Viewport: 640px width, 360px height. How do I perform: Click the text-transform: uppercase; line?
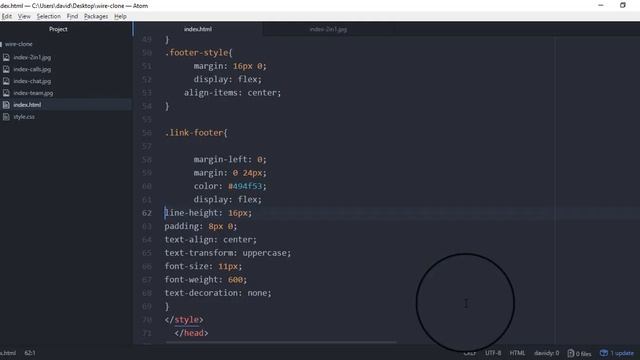coord(228,253)
